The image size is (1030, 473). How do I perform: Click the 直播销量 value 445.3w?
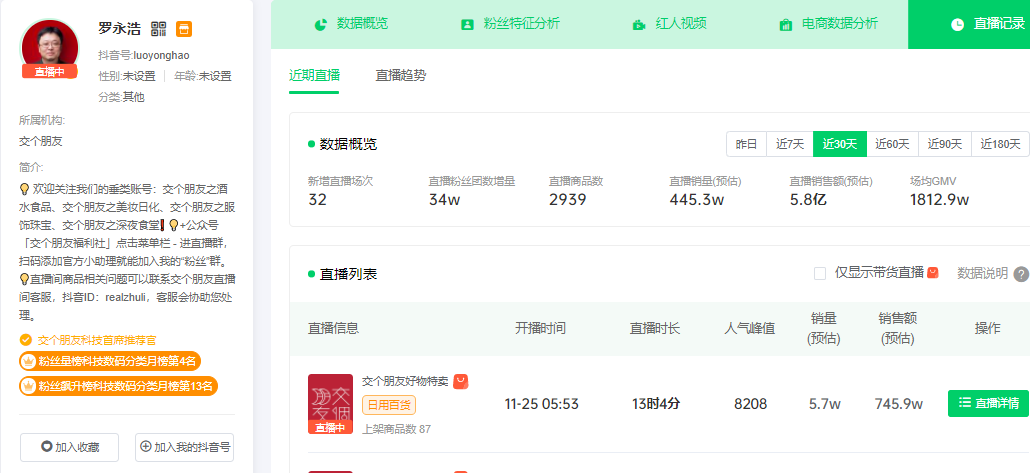(x=696, y=200)
